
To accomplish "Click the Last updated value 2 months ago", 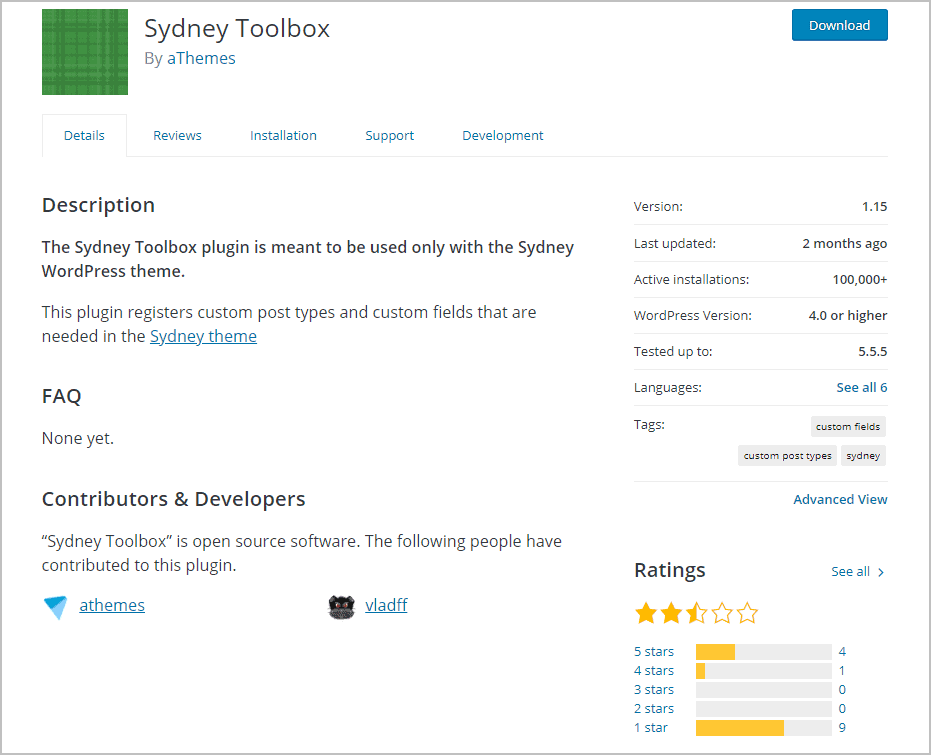I will [845, 243].
